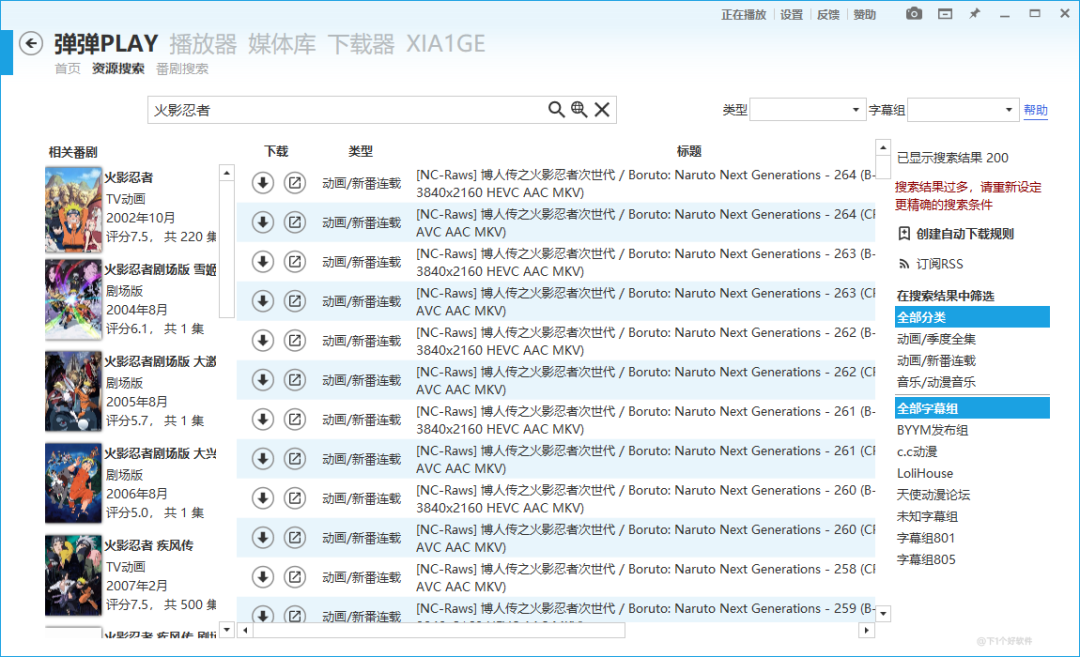Open the 番剧搜索 sub-tab
Viewport: 1080px width, 657px height.
[181, 69]
